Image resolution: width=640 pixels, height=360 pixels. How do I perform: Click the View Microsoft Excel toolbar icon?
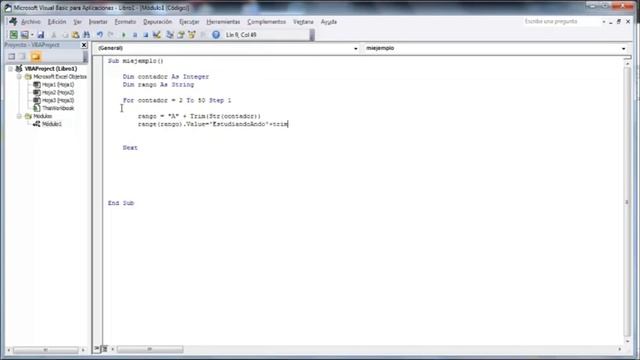[x=14, y=35]
